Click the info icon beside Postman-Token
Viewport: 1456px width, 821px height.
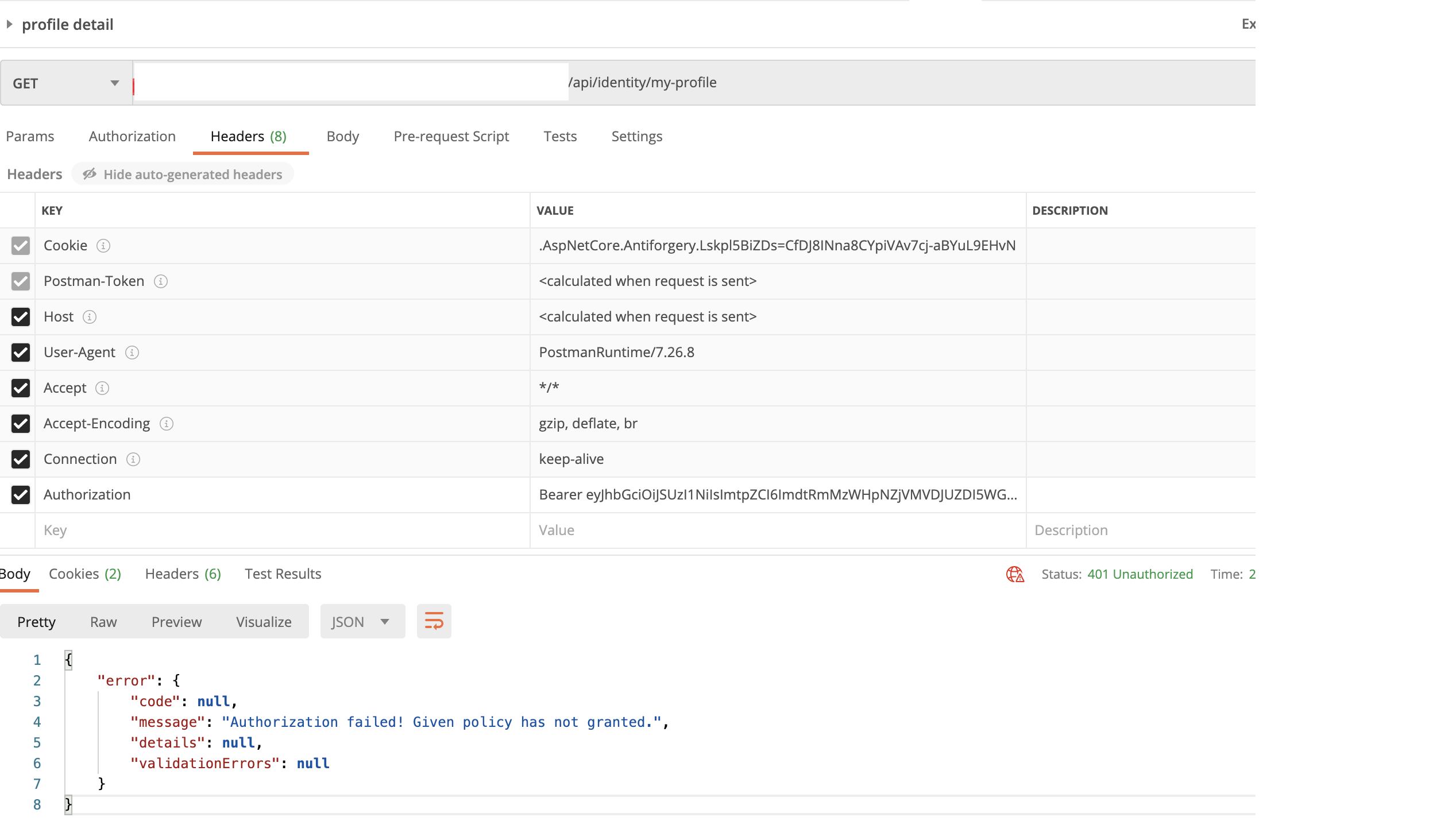(x=161, y=281)
